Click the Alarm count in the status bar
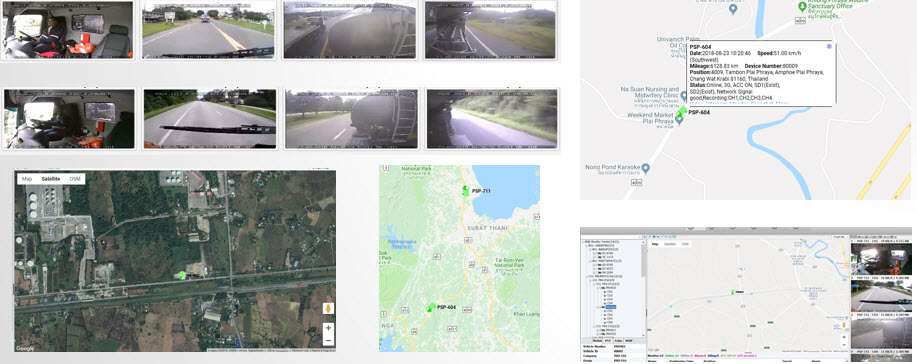The height and width of the screenshot is (364, 917). point(700,355)
